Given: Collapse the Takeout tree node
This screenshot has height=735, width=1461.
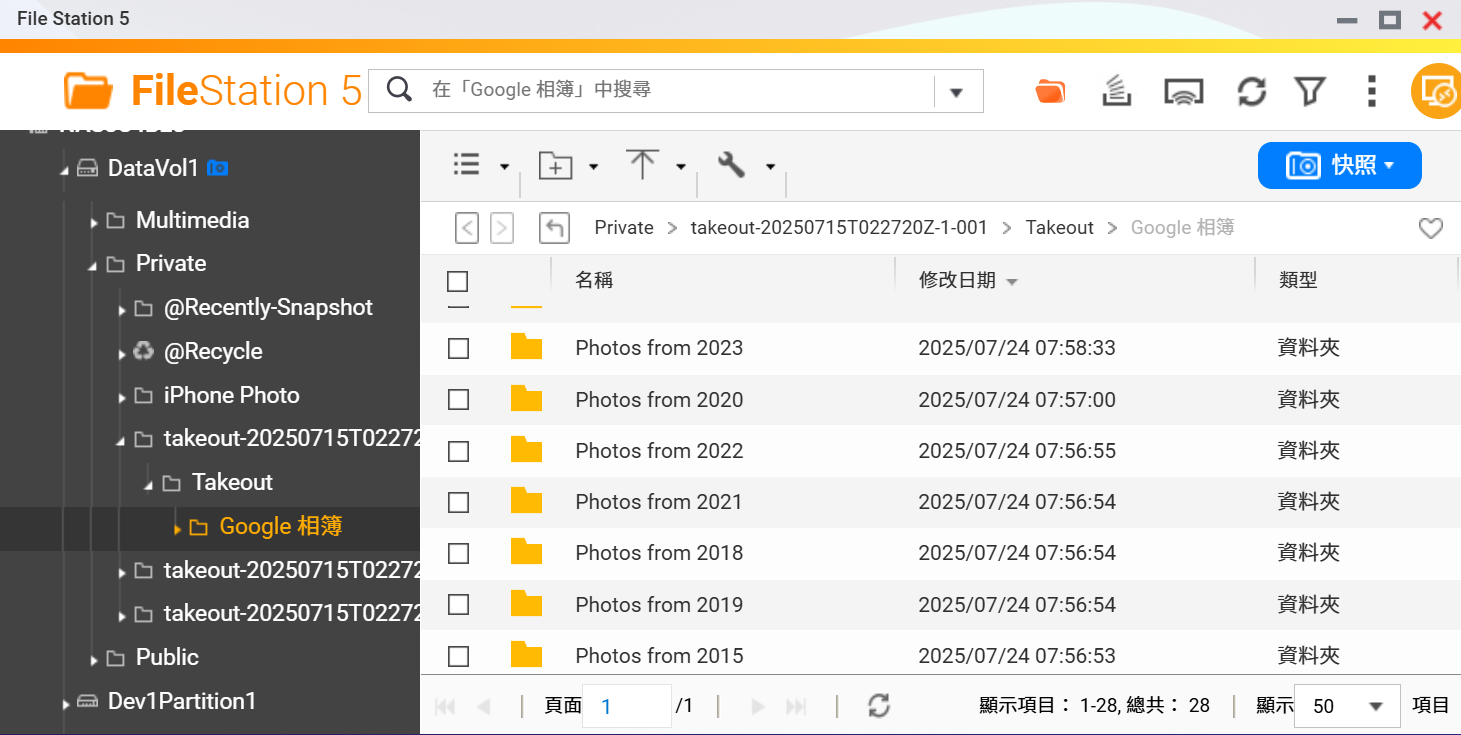Looking at the screenshot, I should tap(149, 485).
